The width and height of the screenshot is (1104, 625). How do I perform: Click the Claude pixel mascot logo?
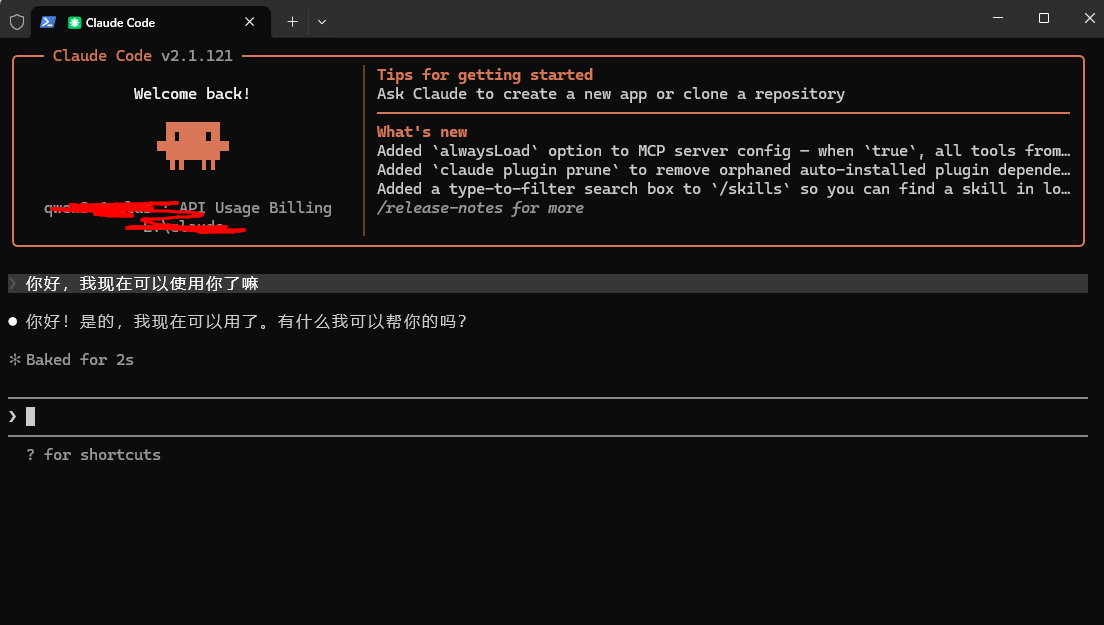pos(193,146)
